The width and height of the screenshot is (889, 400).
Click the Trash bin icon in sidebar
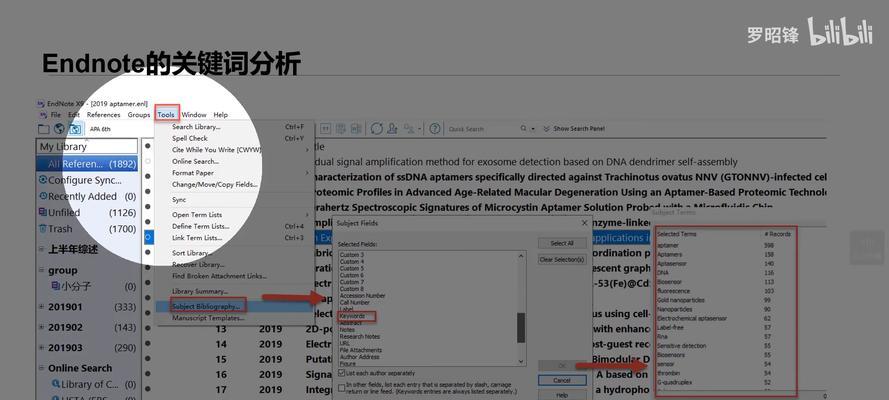(43, 229)
